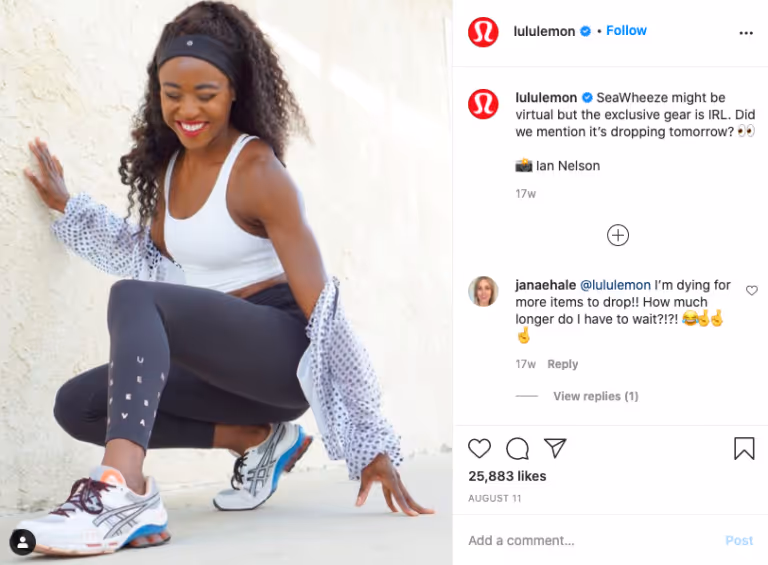Open the three-dot more options menu
The height and width of the screenshot is (565, 768).
(x=745, y=33)
